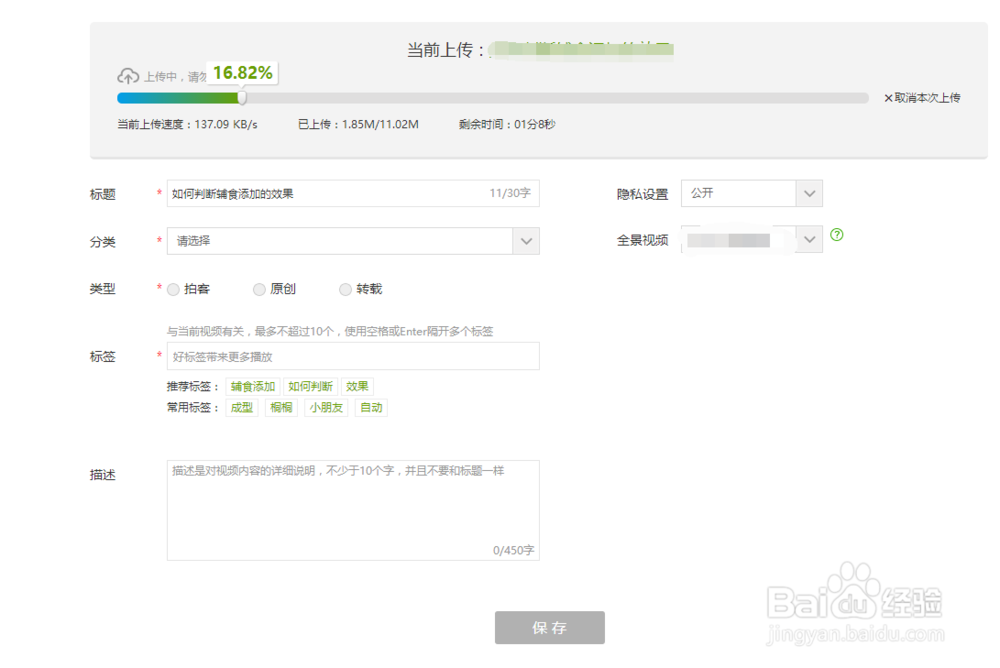Viewport: 1000px width, 668px height.
Task: Select the 原创 radio button
Action: tap(258, 289)
